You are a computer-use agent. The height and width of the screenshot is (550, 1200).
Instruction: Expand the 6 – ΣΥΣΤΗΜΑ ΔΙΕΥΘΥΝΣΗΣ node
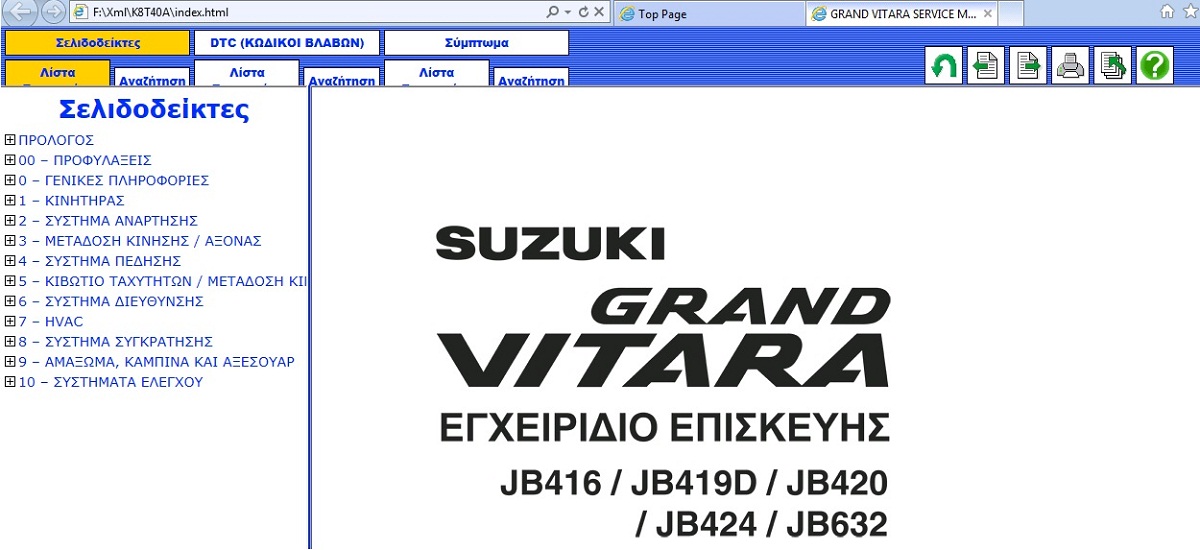[10, 301]
